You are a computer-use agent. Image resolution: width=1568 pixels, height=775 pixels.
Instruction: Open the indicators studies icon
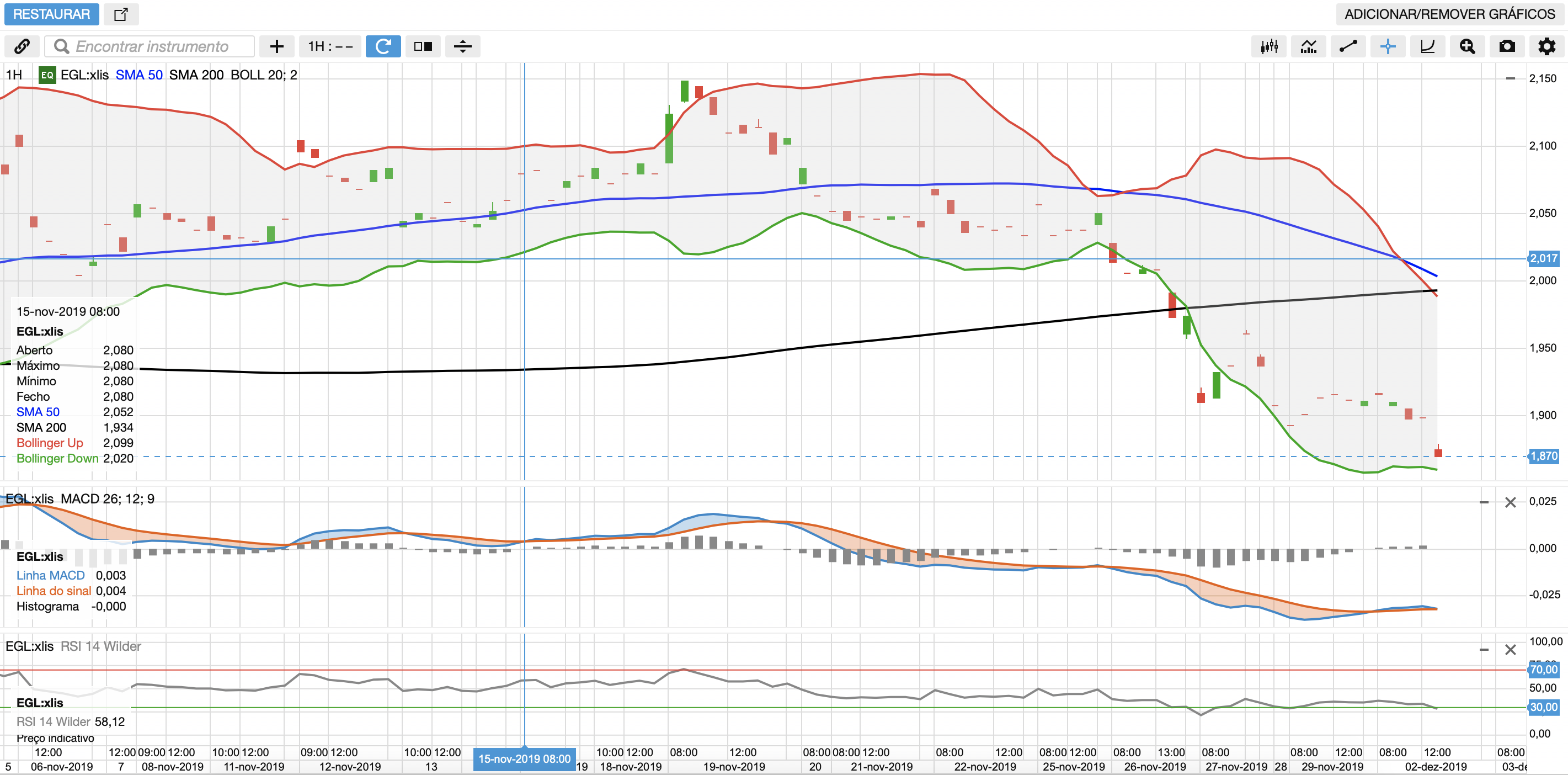coord(1309,46)
